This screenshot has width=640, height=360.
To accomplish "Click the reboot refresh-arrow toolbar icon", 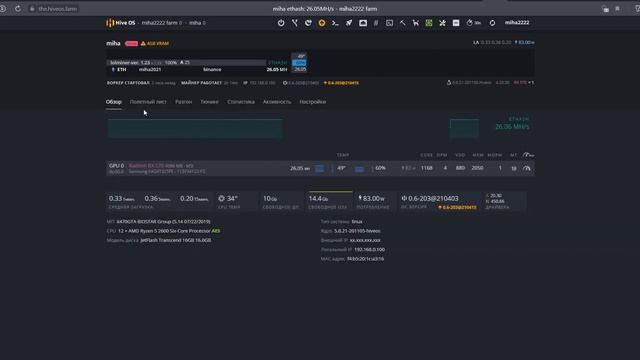I will point(308,23).
